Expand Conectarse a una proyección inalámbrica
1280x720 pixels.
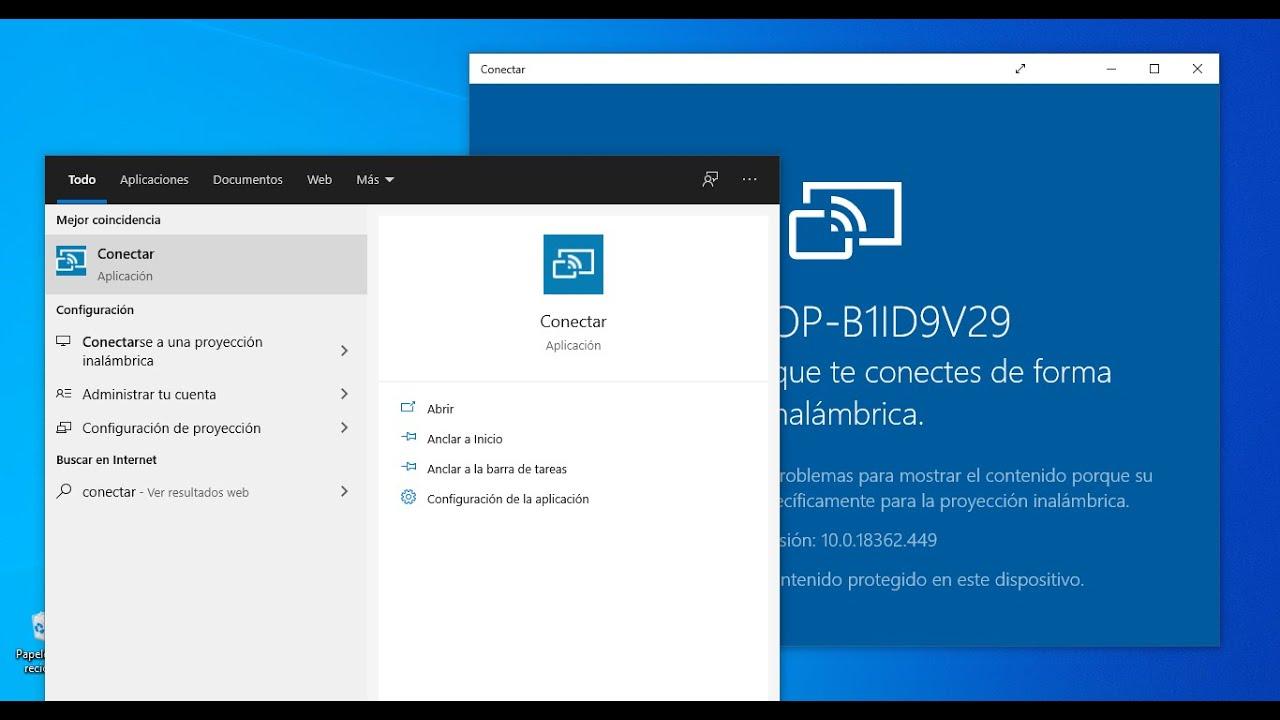click(x=344, y=351)
